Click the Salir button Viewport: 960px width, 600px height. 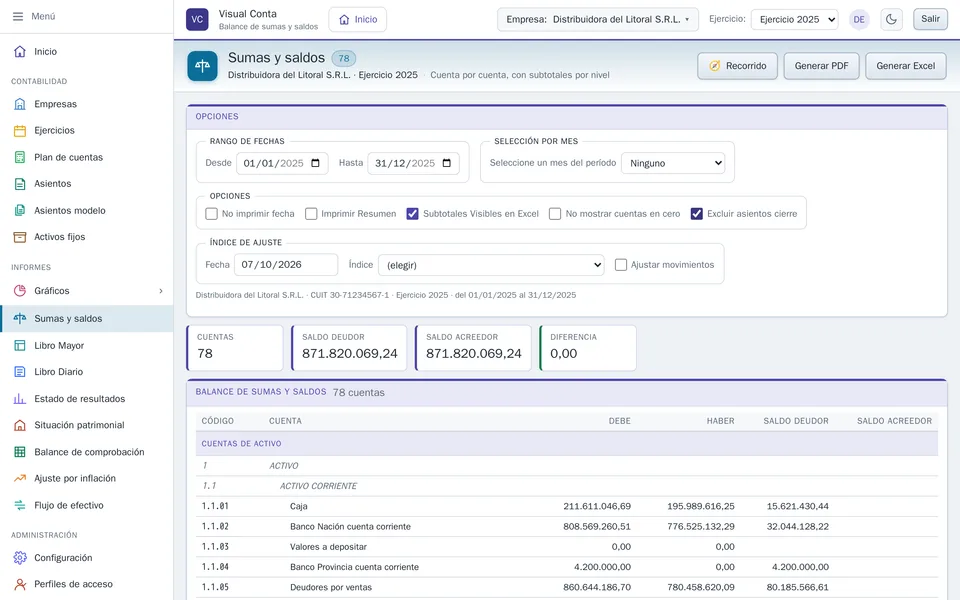coord(930,19)
